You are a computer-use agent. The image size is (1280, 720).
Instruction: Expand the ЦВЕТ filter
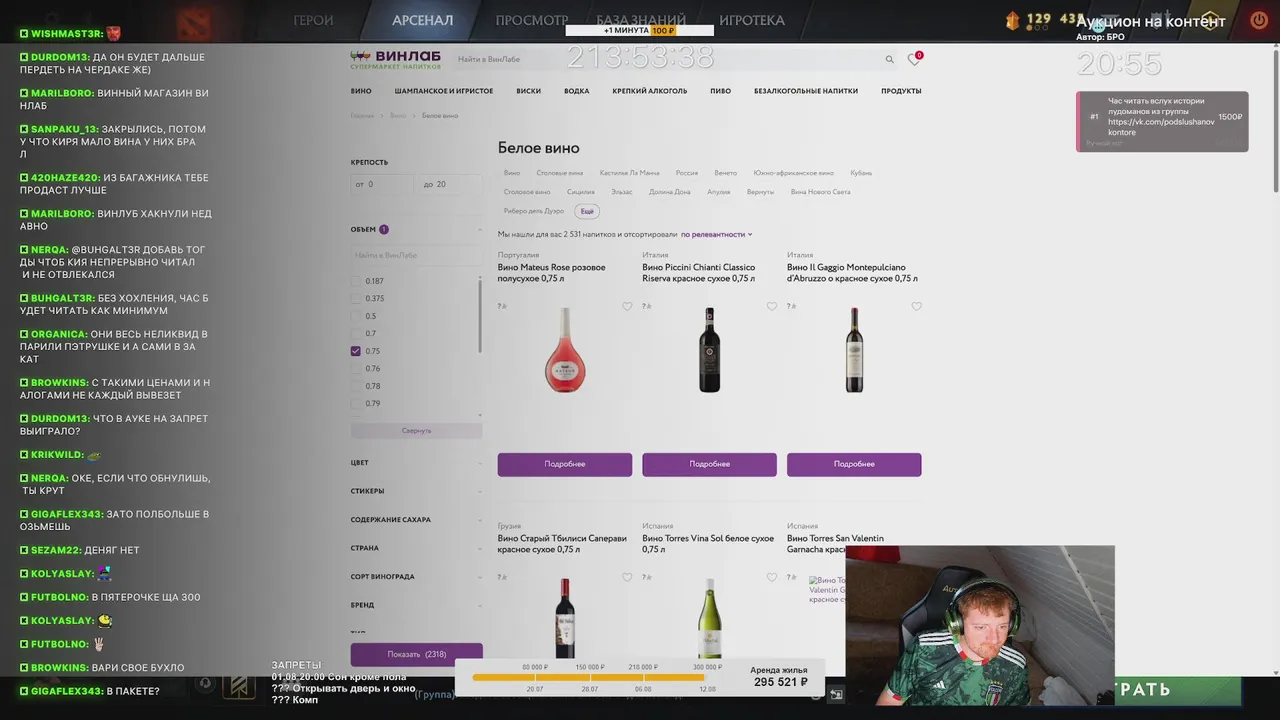(416, 463)
